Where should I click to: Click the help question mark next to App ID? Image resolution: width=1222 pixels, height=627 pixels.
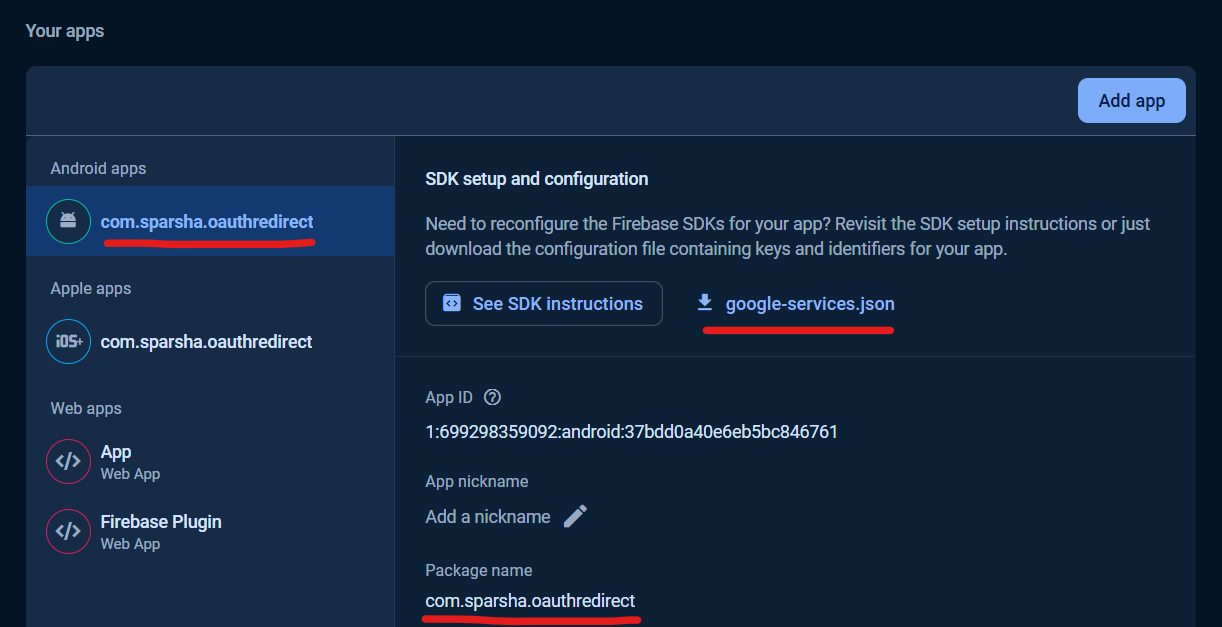coord(492,397)
